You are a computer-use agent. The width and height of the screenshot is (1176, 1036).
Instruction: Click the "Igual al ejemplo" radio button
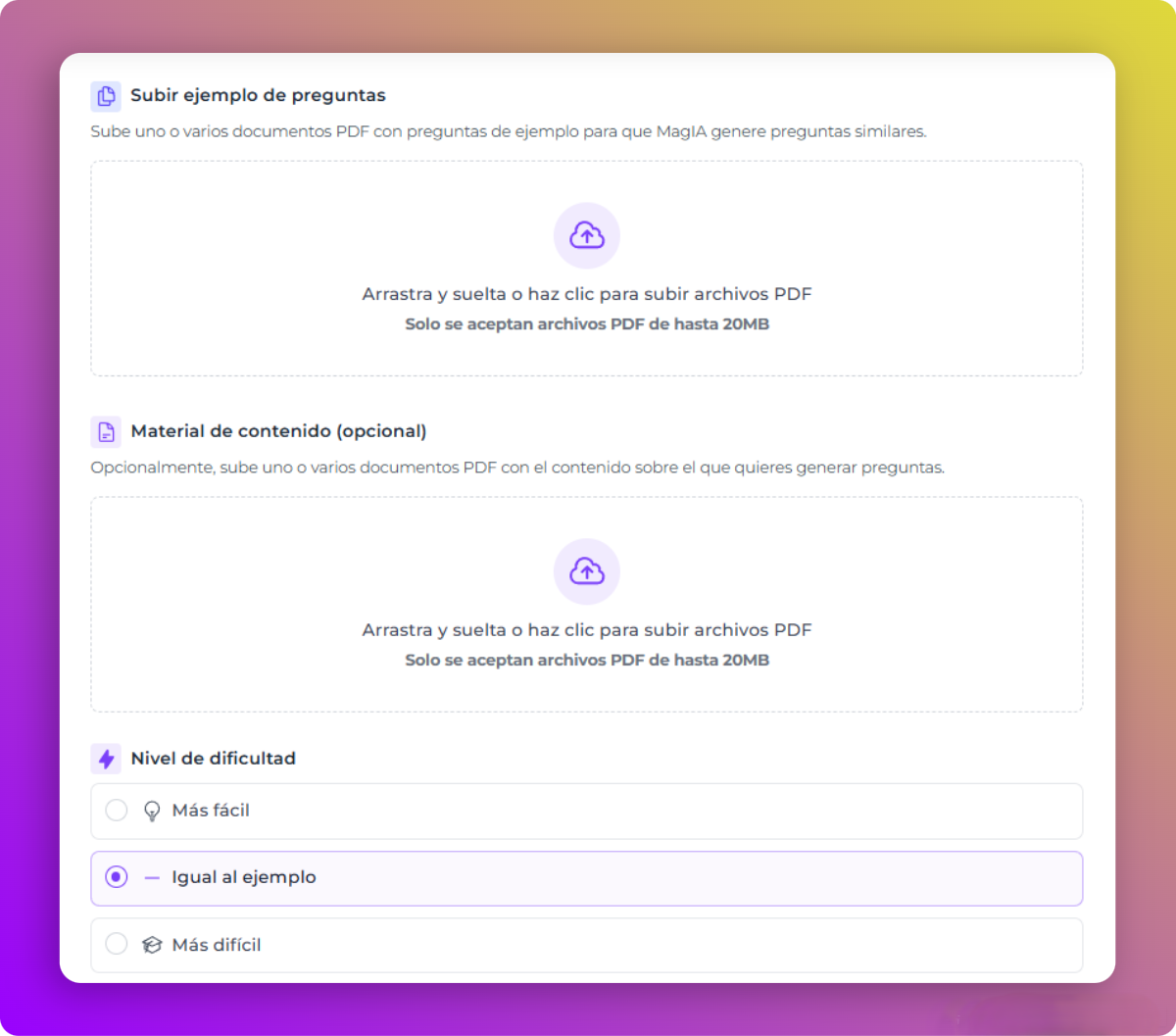click(117, 877)
